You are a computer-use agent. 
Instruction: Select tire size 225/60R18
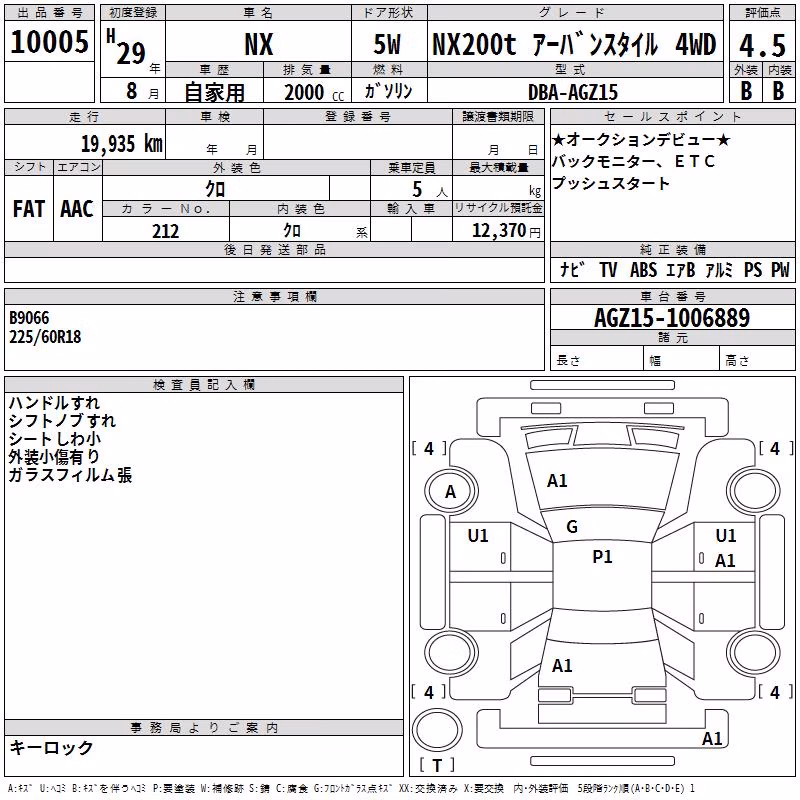click(x=45, y=337)
